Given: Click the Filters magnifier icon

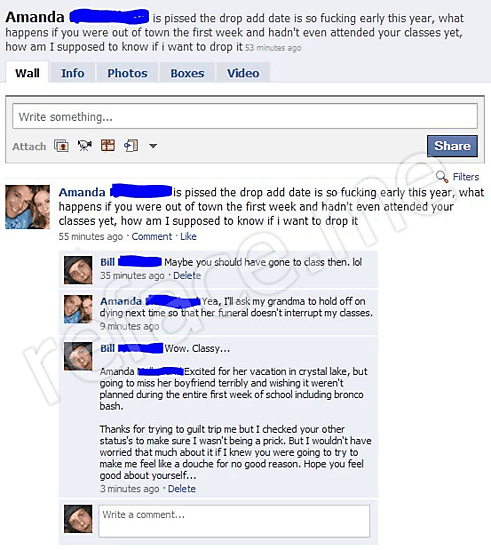Looking at the screenshot, I should pos(442,176).
